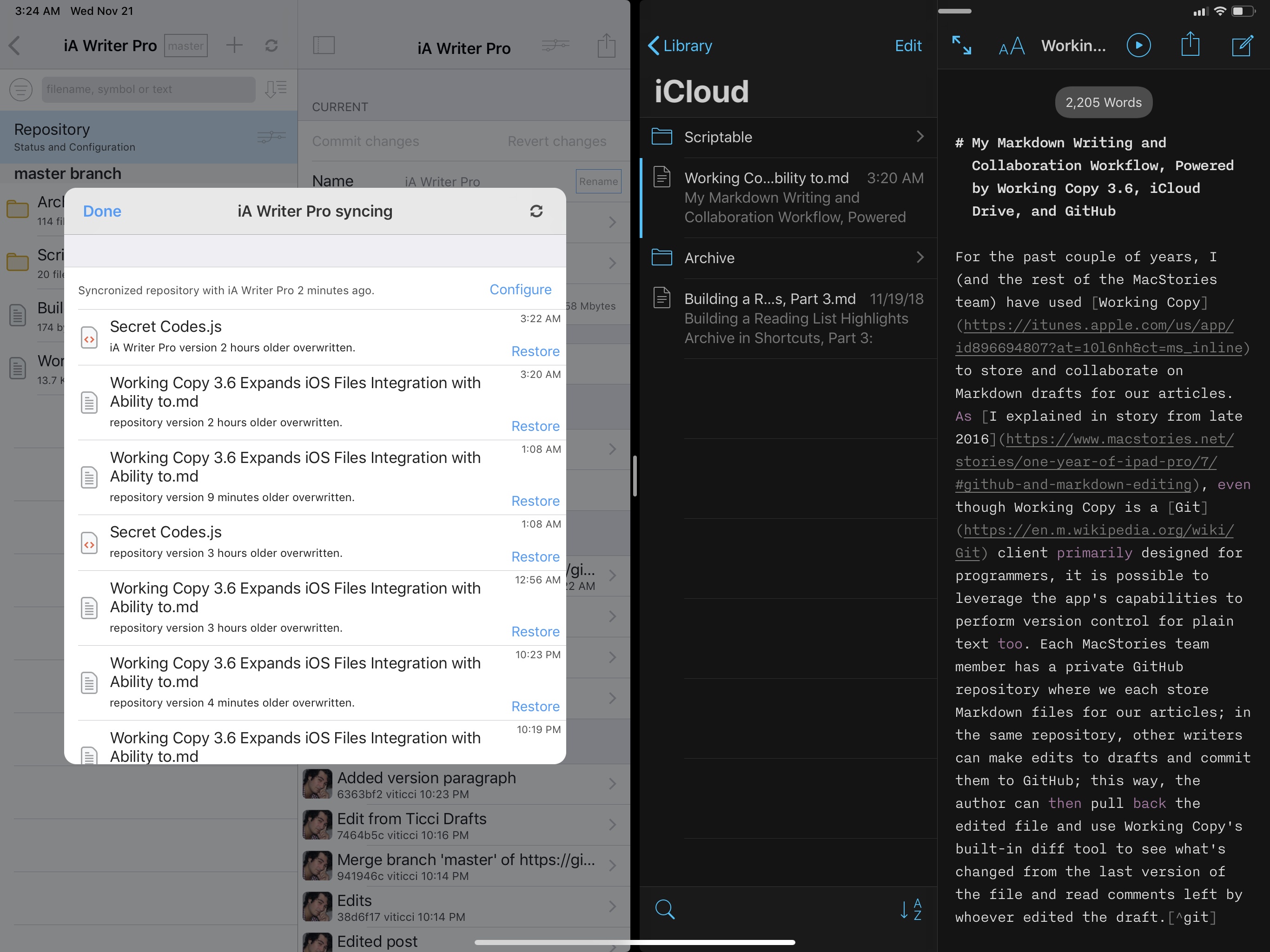
Task: Tap Commit changes
Action: [x=365, y=141]
